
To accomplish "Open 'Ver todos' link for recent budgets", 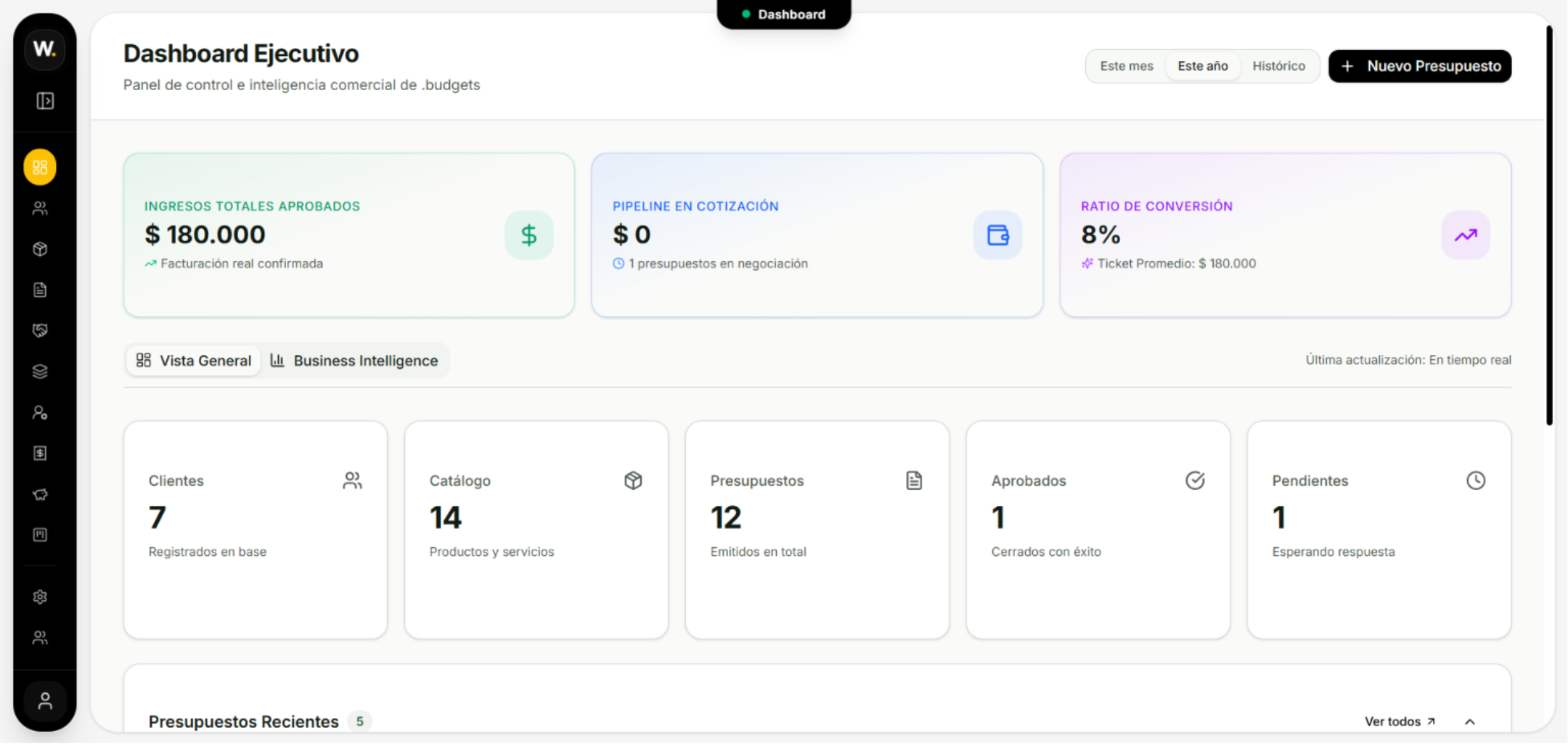I will pyautogui.click(x=1400, y=721).
